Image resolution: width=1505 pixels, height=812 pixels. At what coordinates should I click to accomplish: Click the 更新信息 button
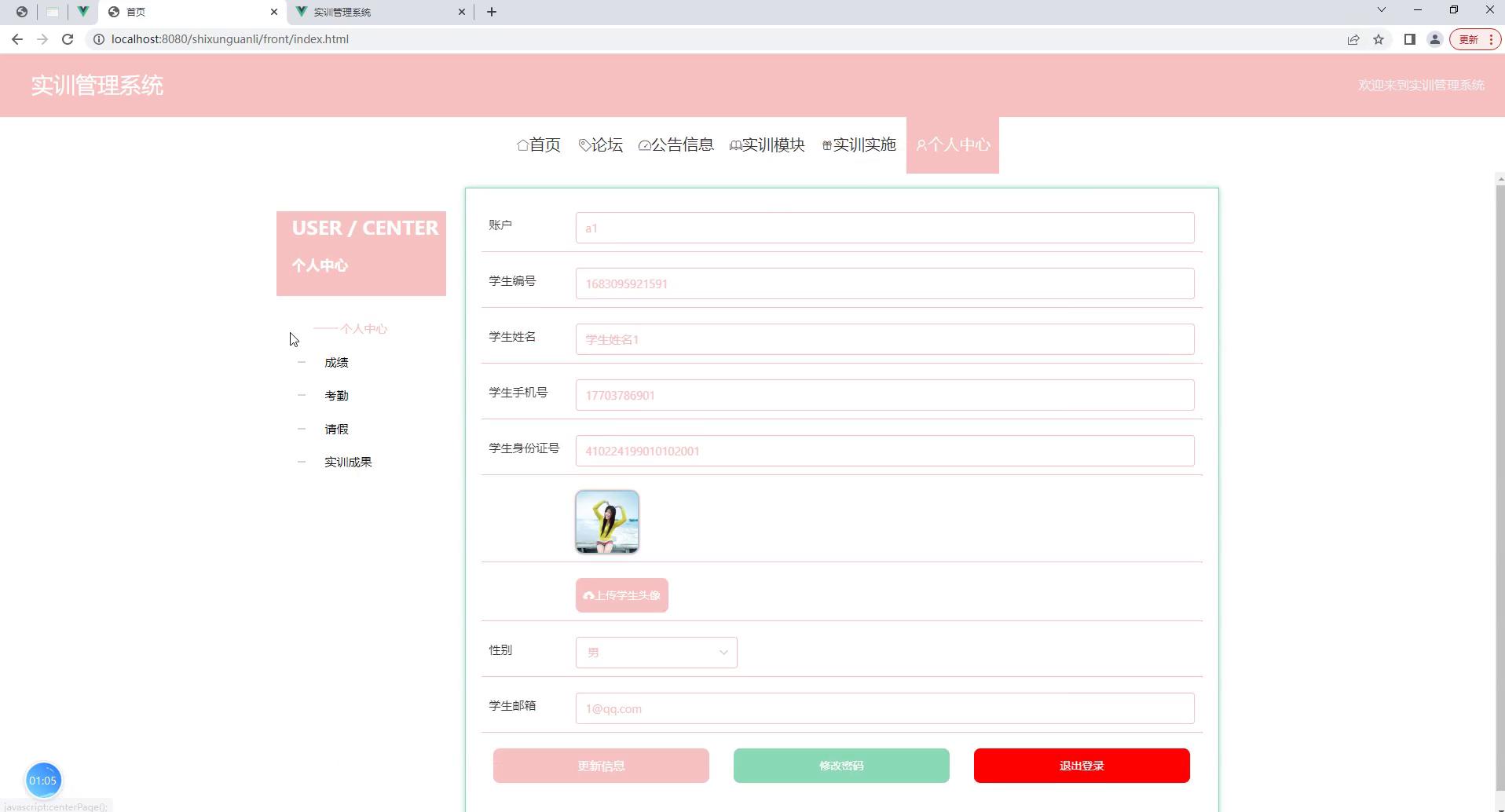[601, 766]
